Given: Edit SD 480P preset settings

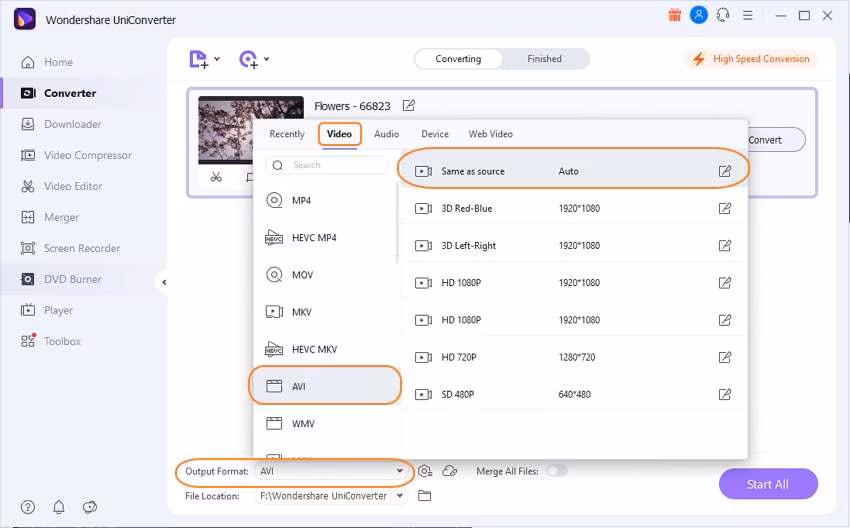Looking at the screenshot, I should 724,394.
